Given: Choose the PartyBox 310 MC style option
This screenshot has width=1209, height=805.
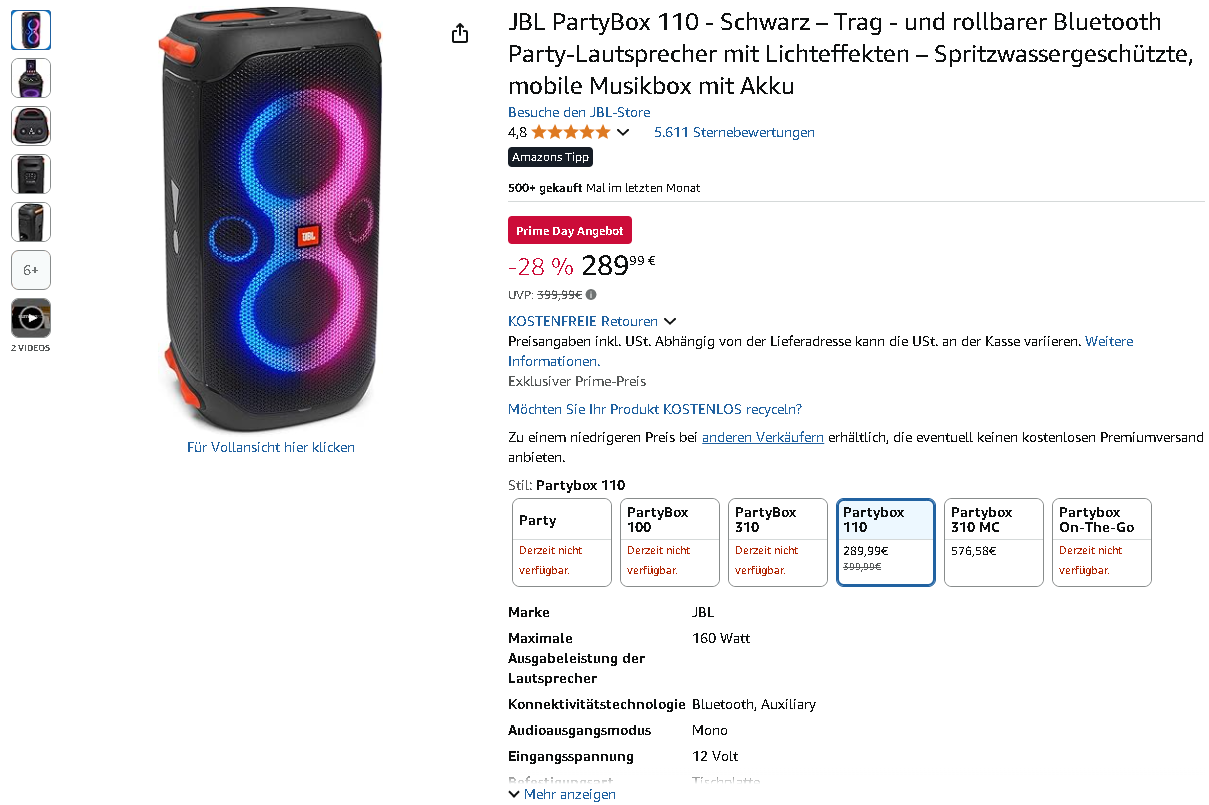Looking at the screenshot, I should point(994,542).
